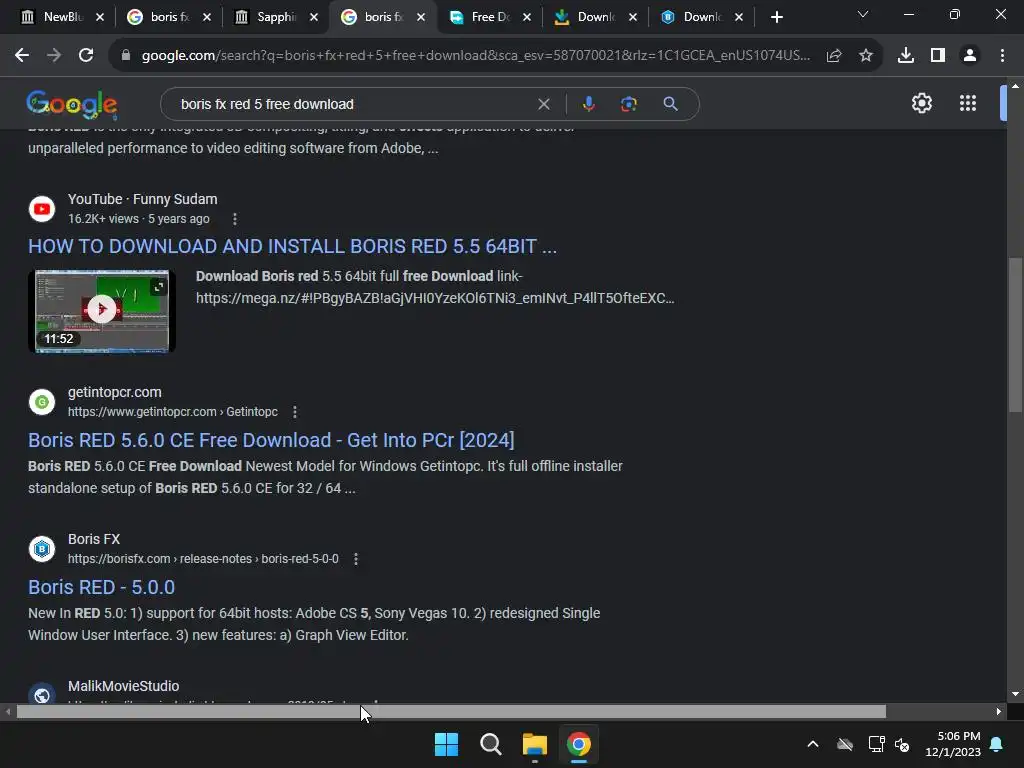Open a new browser tab

pyautogui.click(x=776, y=17)
